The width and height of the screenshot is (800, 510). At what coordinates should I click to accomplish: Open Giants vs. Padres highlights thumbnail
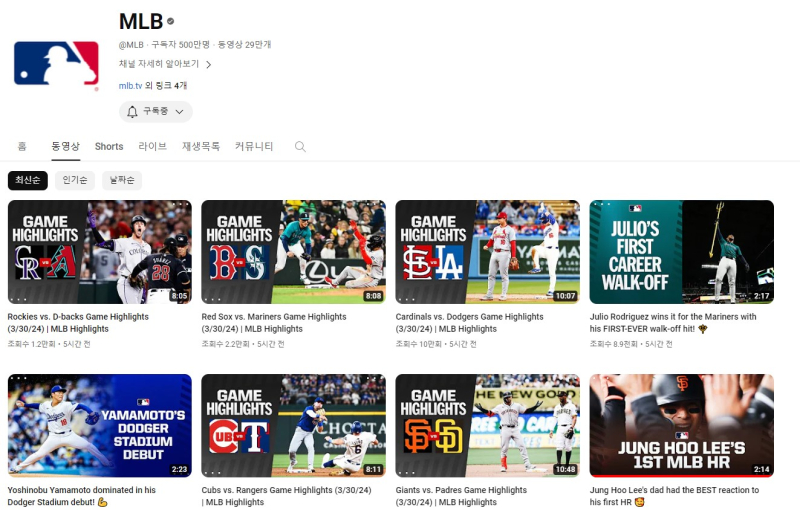point(487,426)
